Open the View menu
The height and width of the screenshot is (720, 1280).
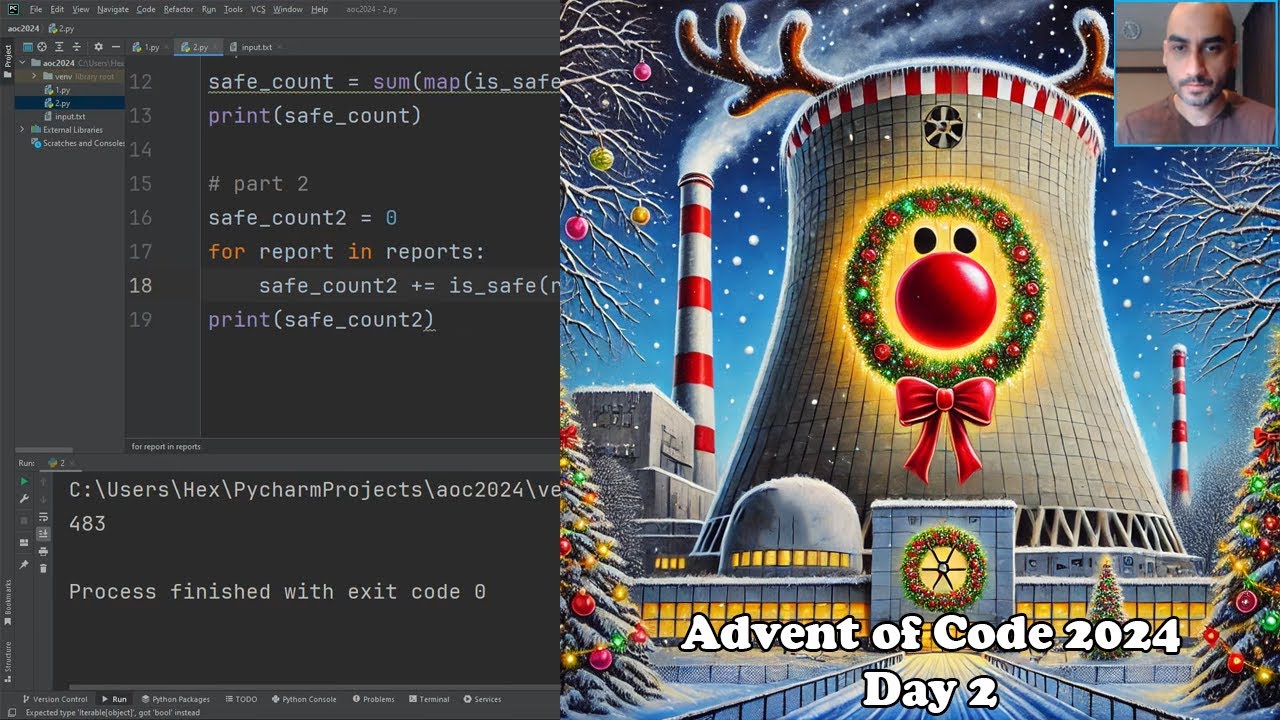click(81, 9)
